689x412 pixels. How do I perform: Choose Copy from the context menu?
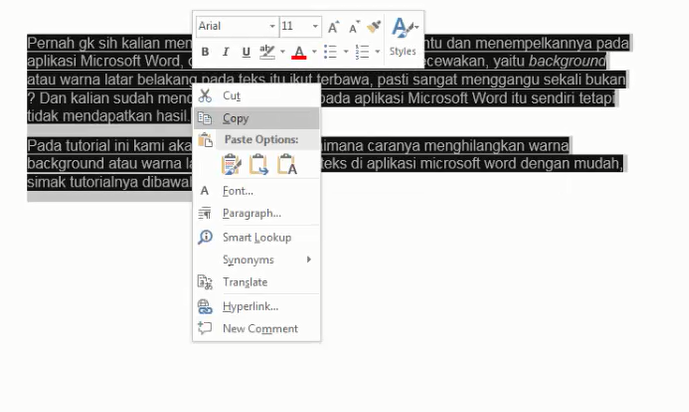[x=257, y=118]
